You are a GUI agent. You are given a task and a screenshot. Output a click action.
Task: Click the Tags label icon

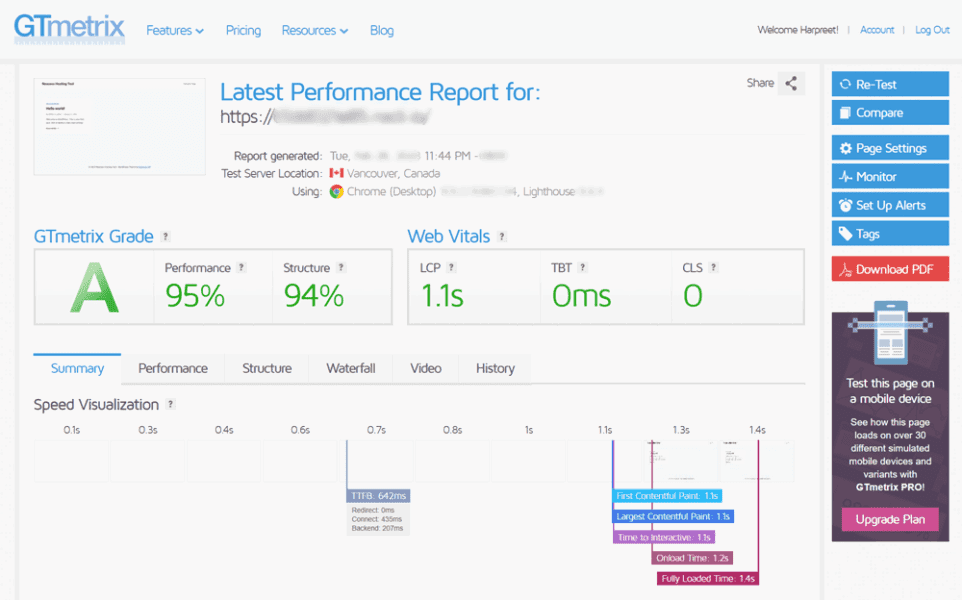click(x=845, y=234)
